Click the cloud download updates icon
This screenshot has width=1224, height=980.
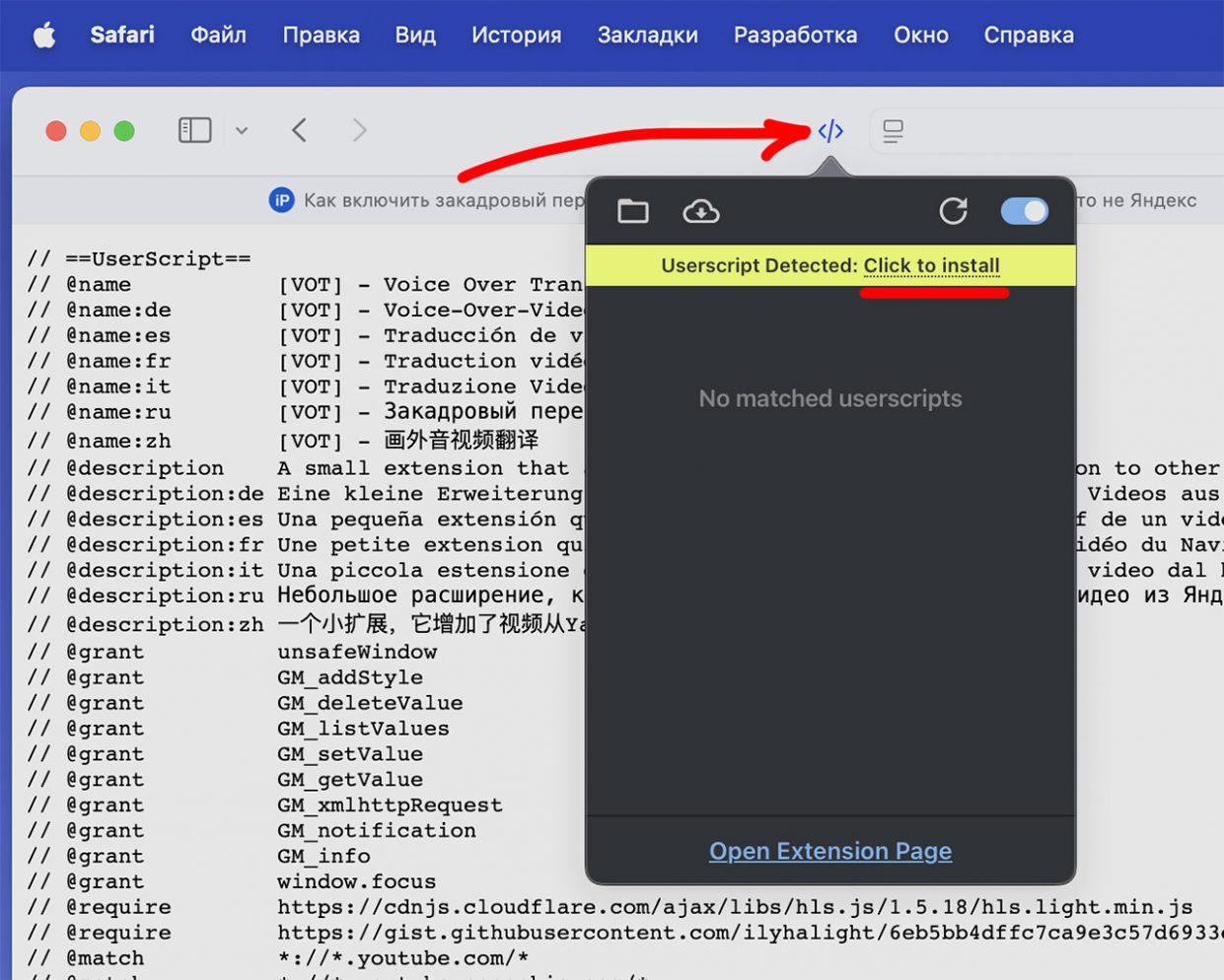pos(701,211)
